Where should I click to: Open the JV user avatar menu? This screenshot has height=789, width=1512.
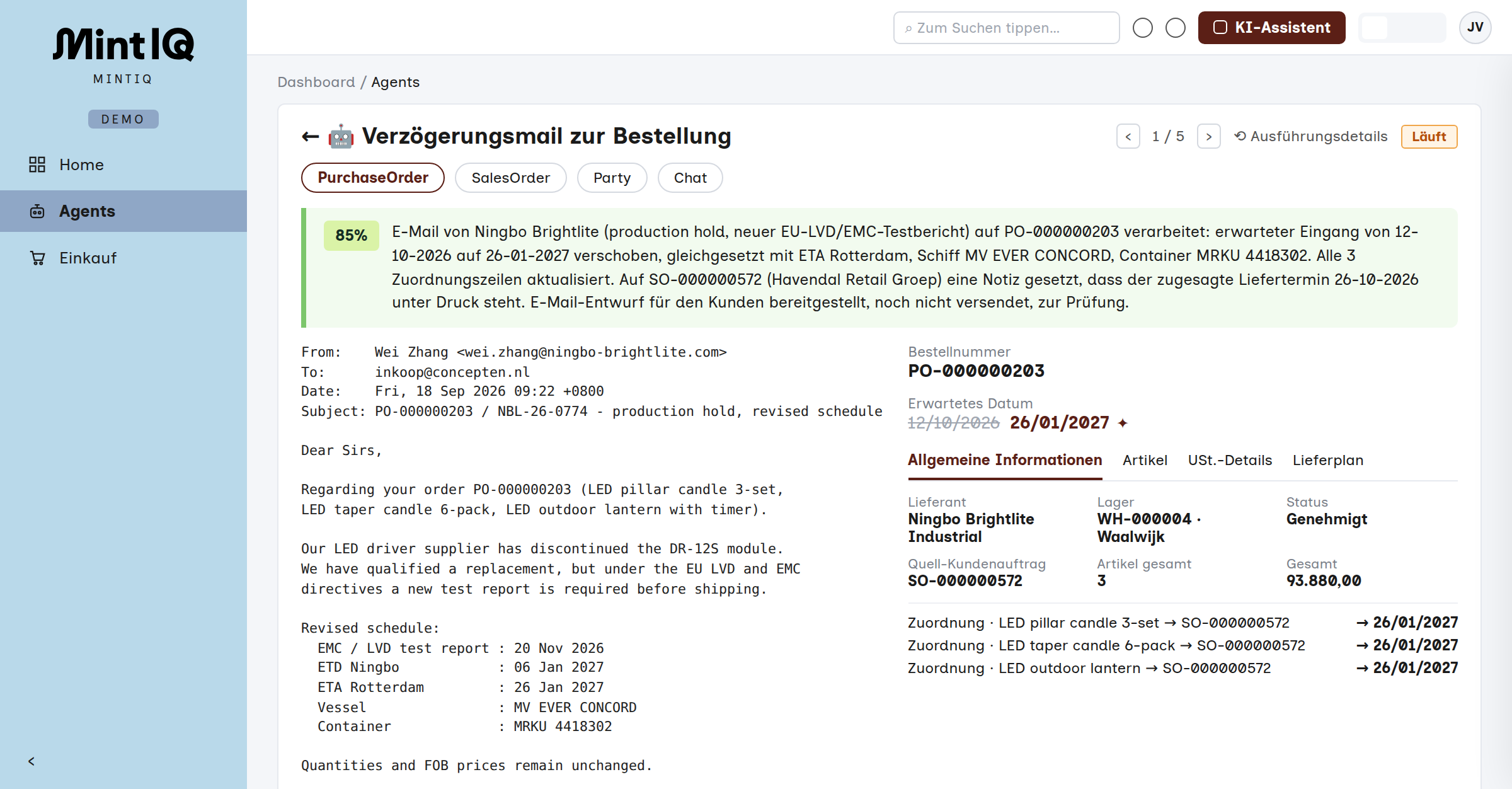coord(1475,28)
